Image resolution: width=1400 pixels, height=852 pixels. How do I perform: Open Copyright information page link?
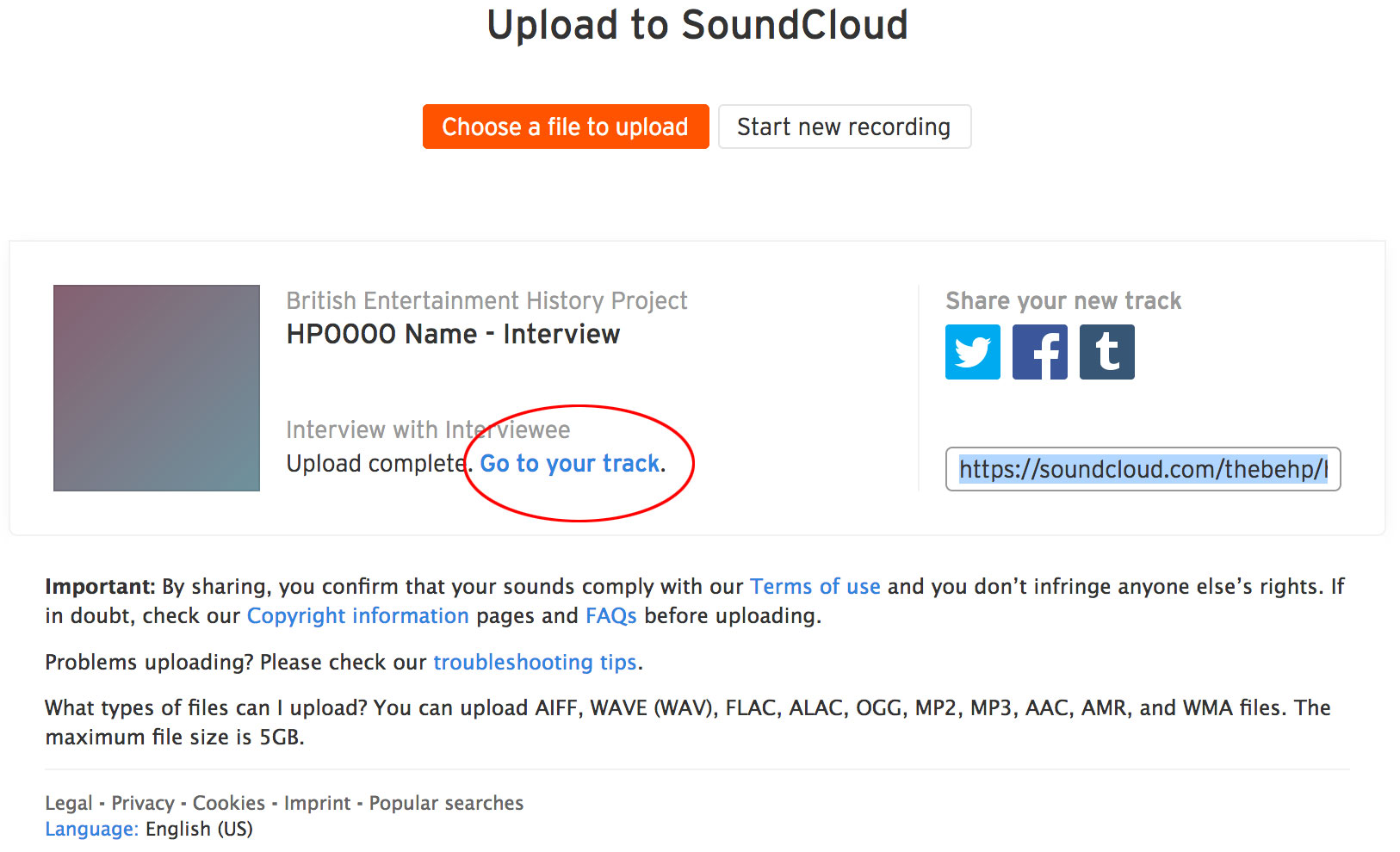click(357, 615)
